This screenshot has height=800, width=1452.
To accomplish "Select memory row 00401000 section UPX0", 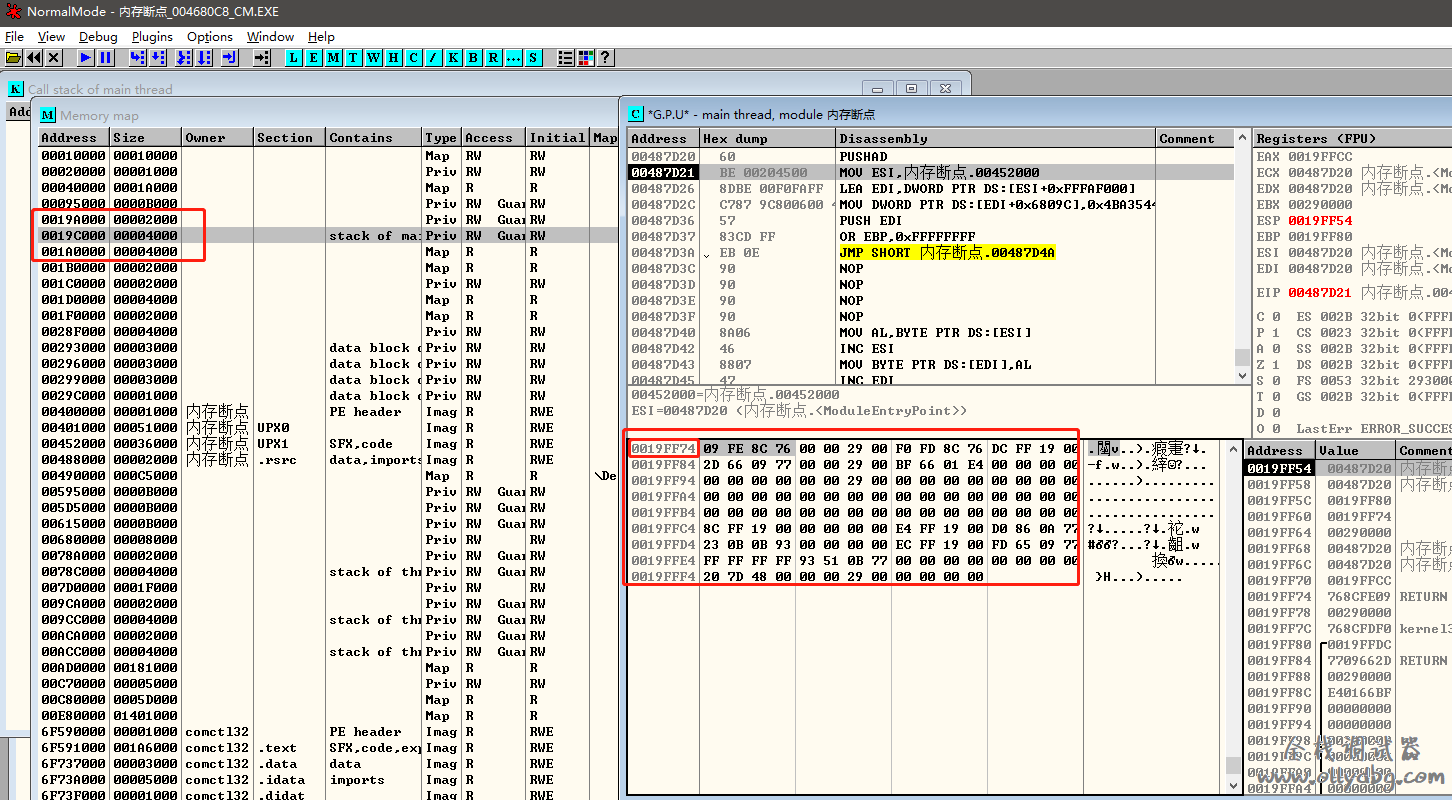I will point(328,428).
